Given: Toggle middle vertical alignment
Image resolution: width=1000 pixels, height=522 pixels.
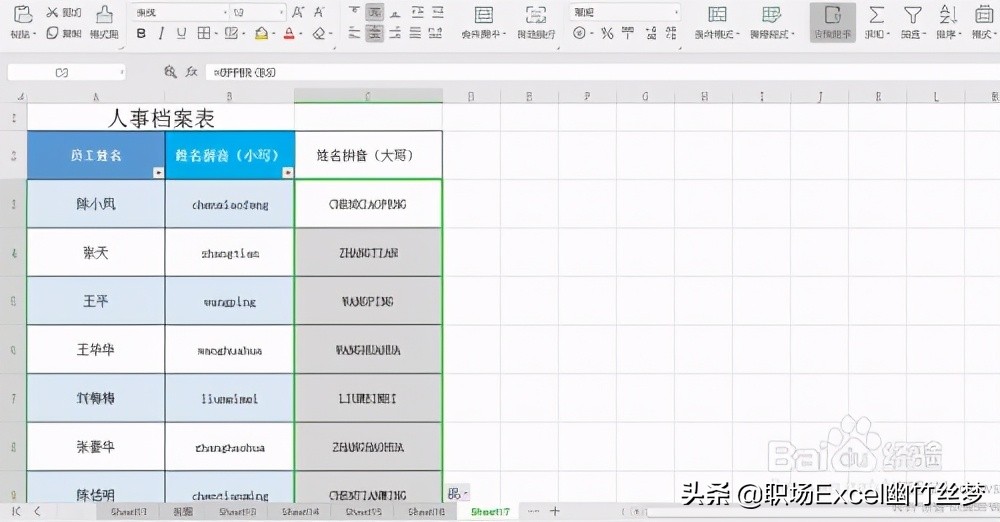Looking at the screenshot, I should point(375,12).
